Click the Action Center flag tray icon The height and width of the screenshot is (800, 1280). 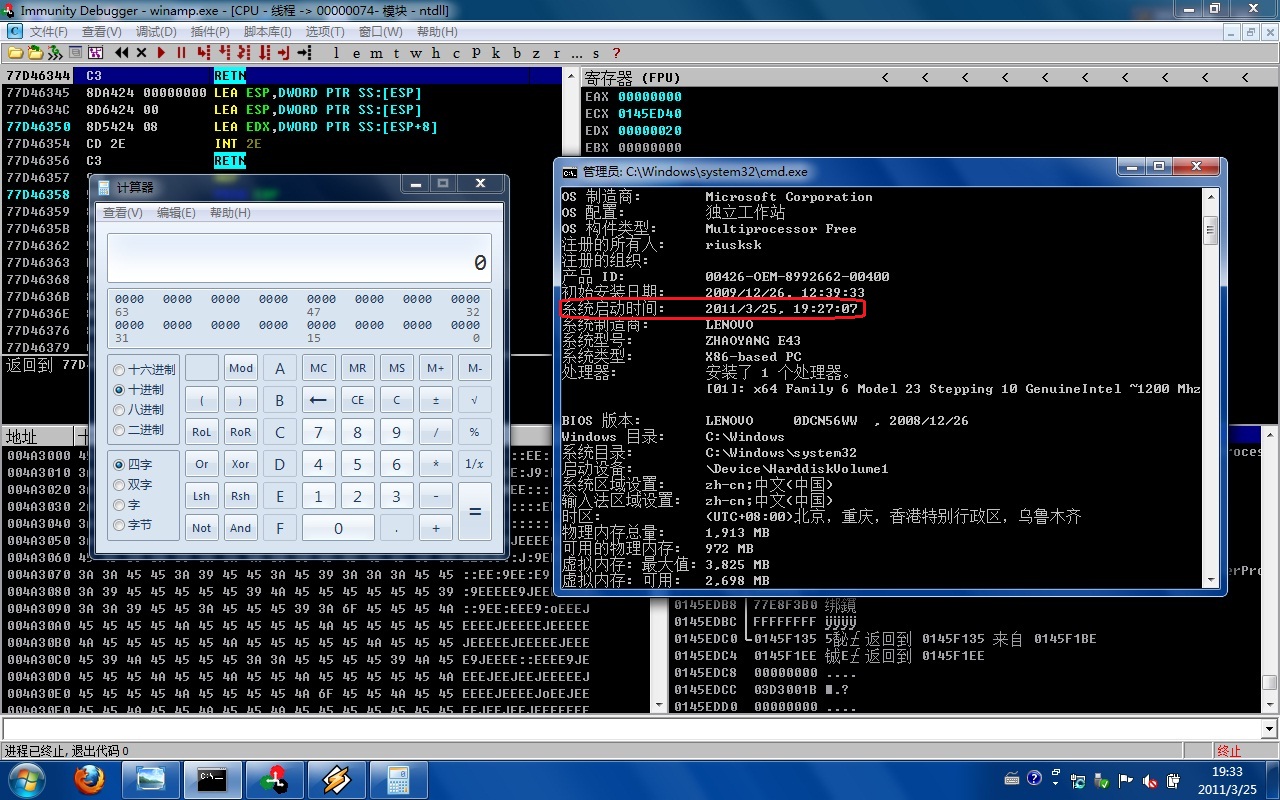pyautogui.click(x=1127, y=780)
